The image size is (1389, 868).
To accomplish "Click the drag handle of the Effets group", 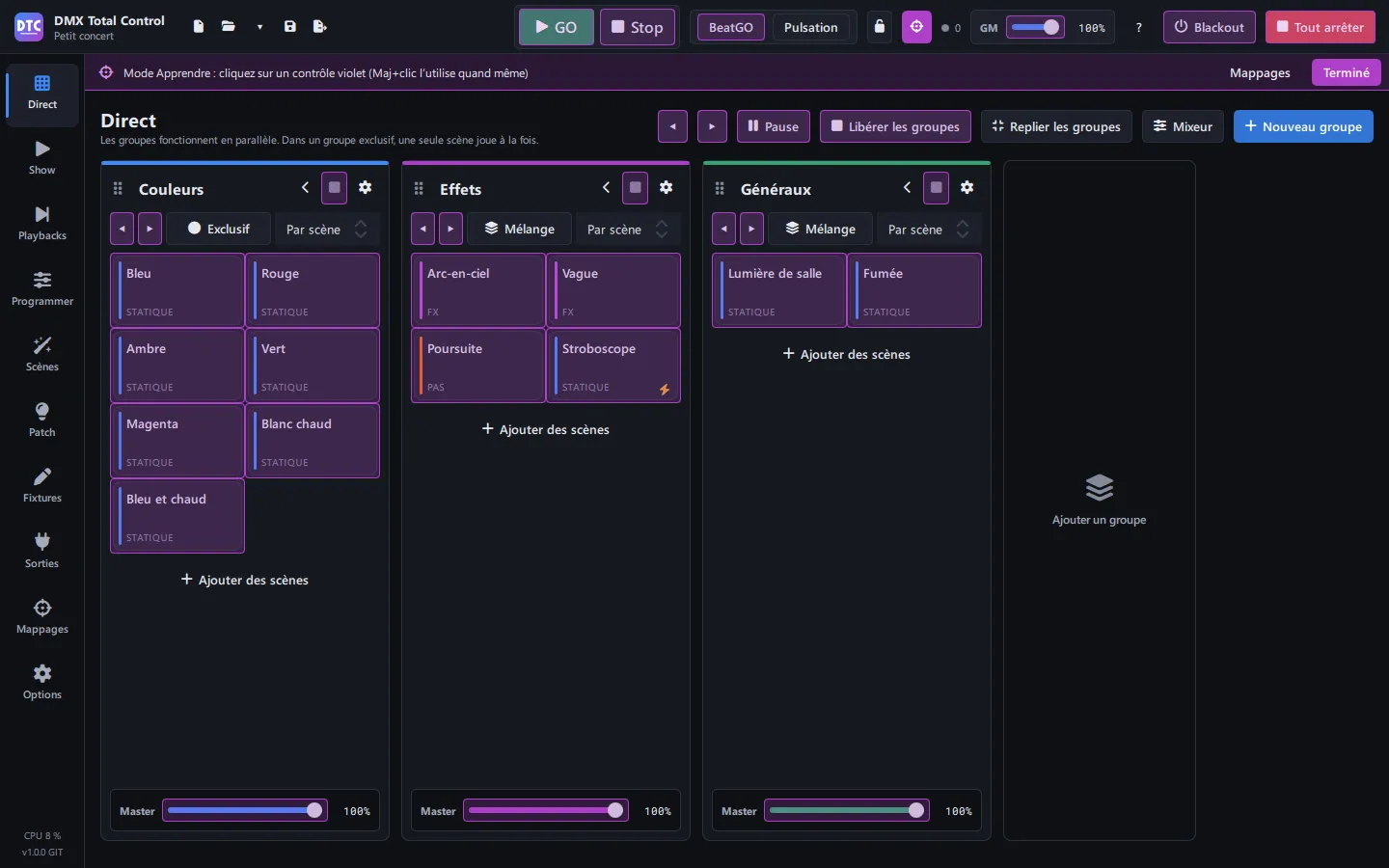I will [x=419, y=189].
